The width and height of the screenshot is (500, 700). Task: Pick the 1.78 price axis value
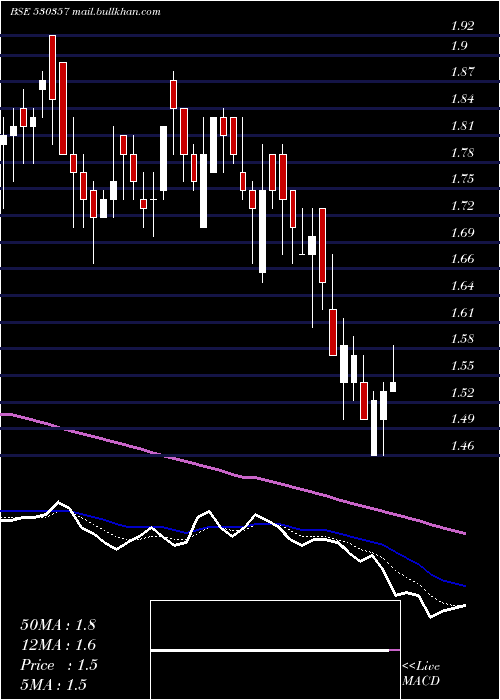(462, 153)
